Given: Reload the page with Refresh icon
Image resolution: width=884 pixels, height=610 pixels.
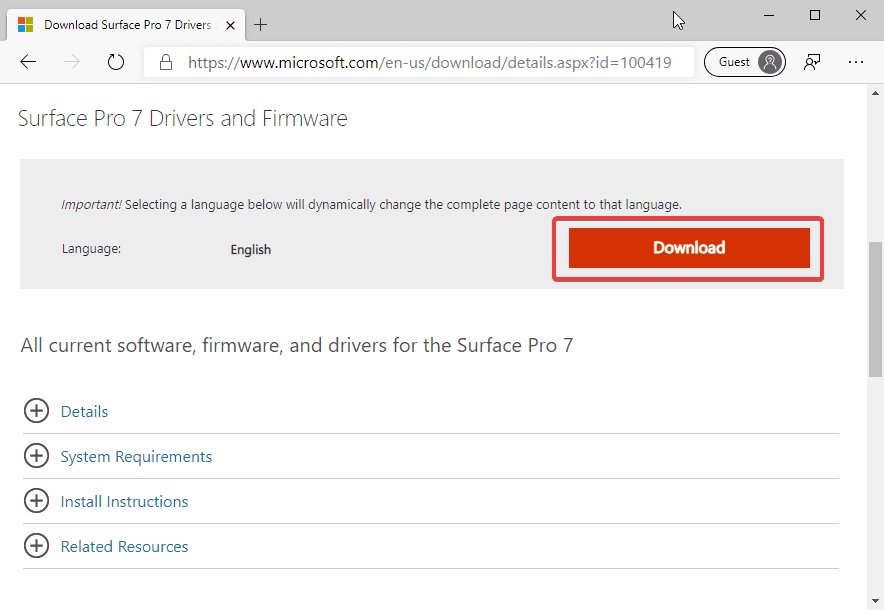Looking at the screenshot, I should click(116, 62).
